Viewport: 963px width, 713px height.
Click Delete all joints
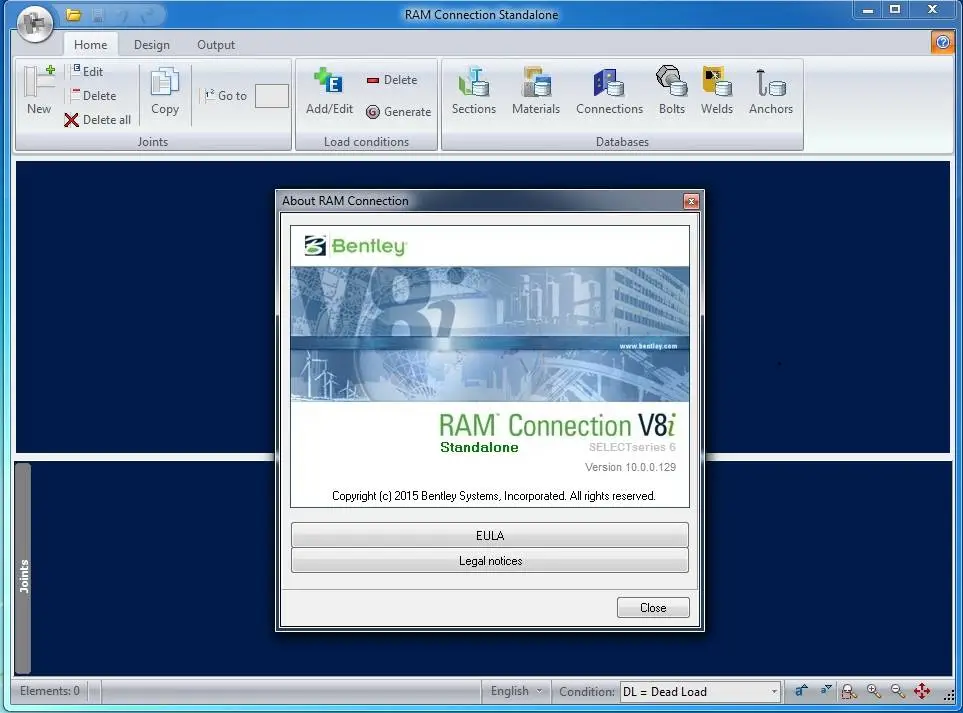98,120
